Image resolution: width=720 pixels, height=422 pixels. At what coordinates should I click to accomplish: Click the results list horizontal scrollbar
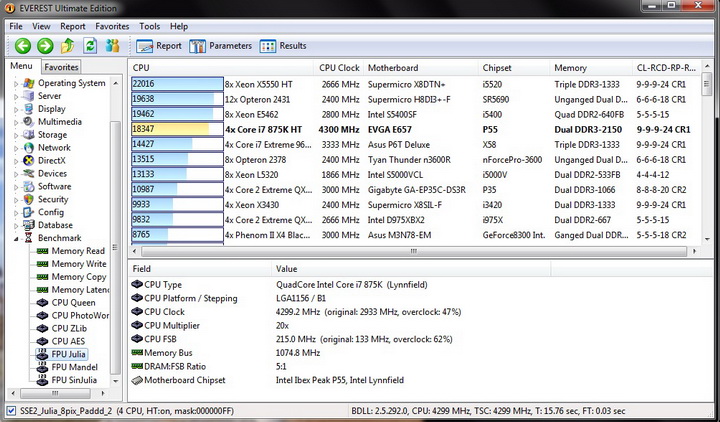414,251
